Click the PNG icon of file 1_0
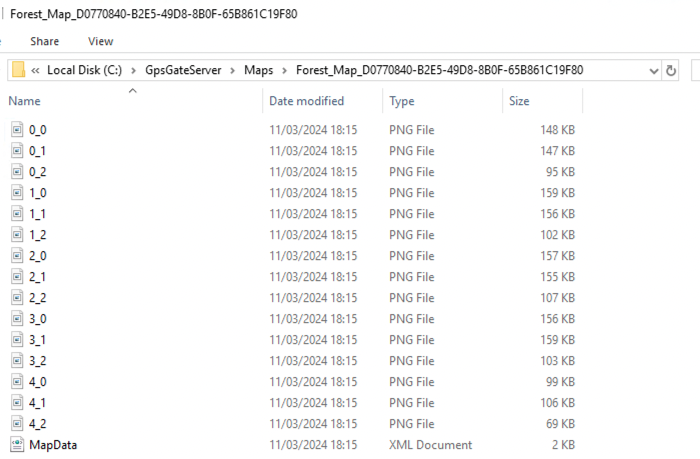This screenshot has width=700, height=459. tap(17, 193)
